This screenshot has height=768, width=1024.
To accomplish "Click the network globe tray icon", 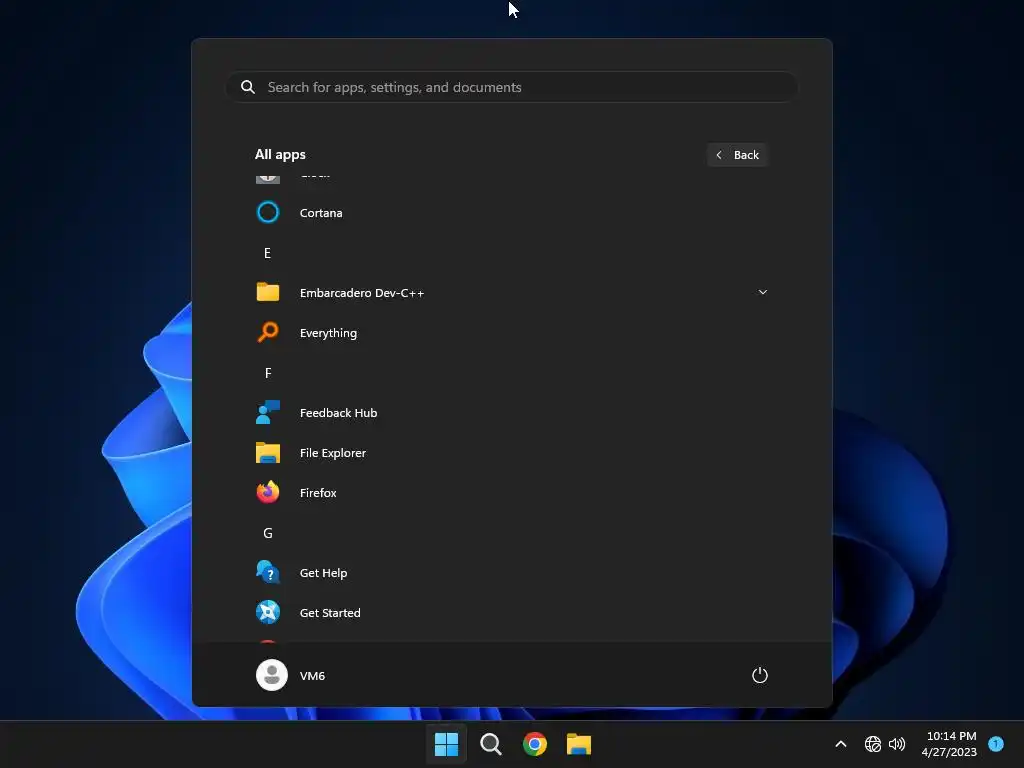I will (x=872, y=744).
